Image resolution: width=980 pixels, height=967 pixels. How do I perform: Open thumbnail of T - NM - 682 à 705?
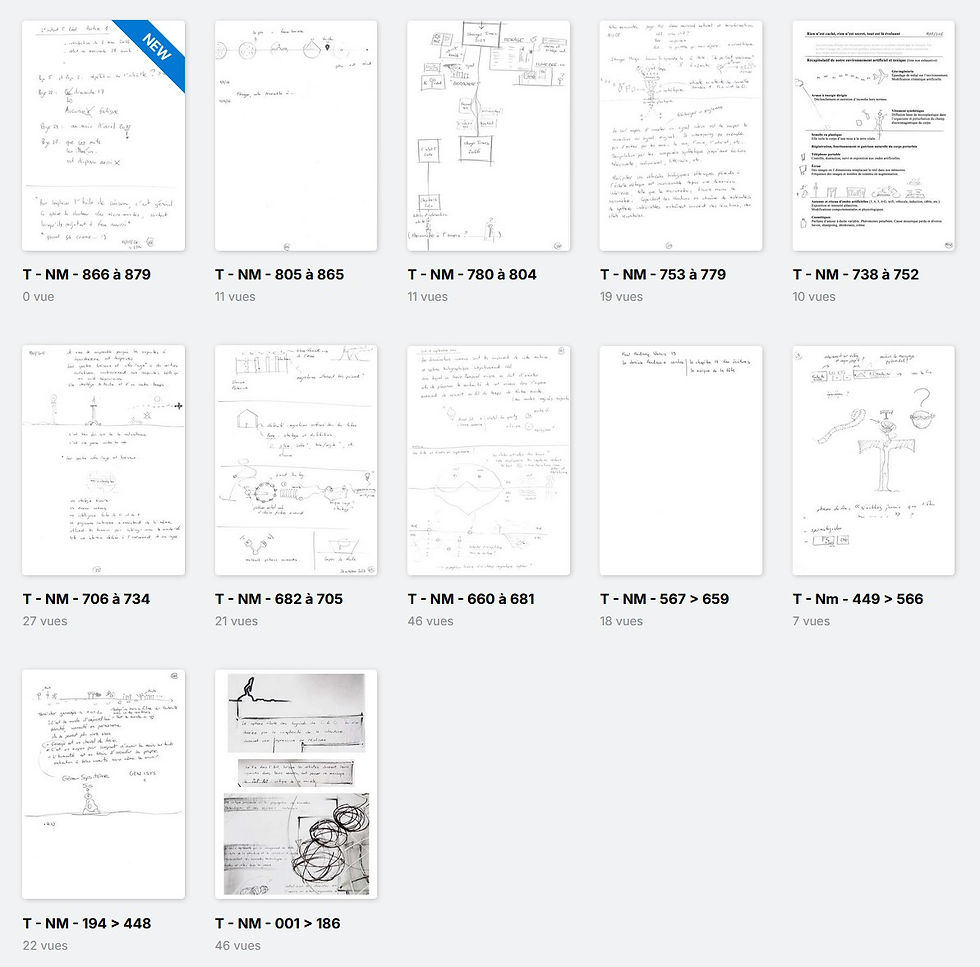coord(296,460)
